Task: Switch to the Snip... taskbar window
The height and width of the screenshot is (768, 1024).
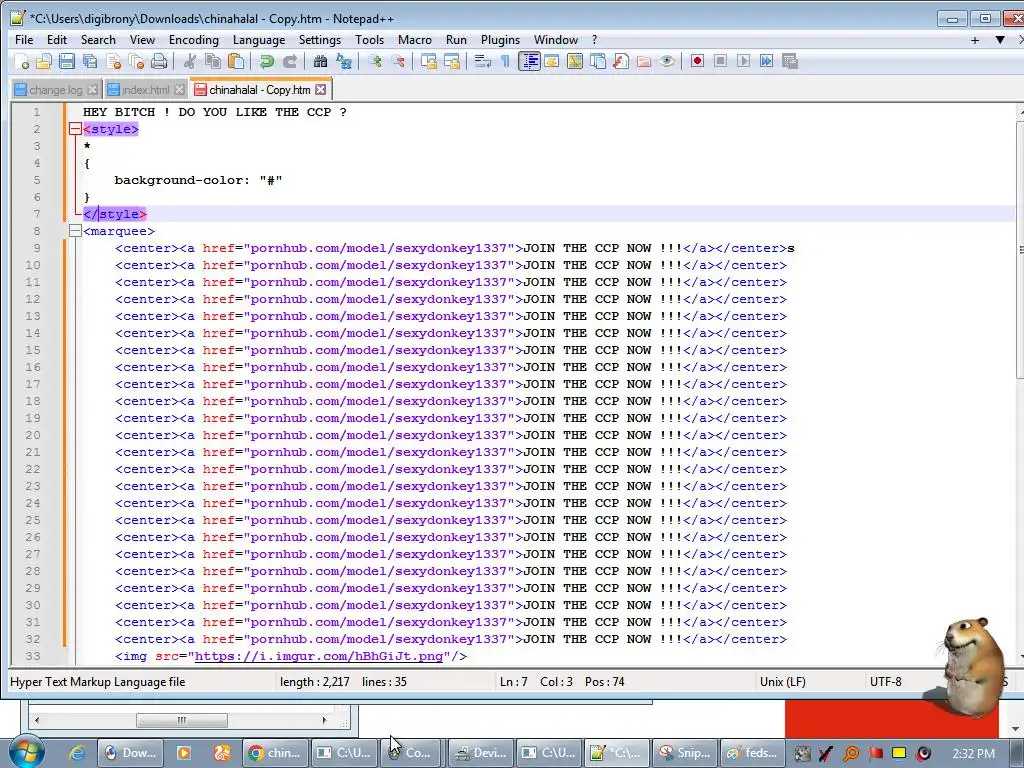Action: point(684,753)
